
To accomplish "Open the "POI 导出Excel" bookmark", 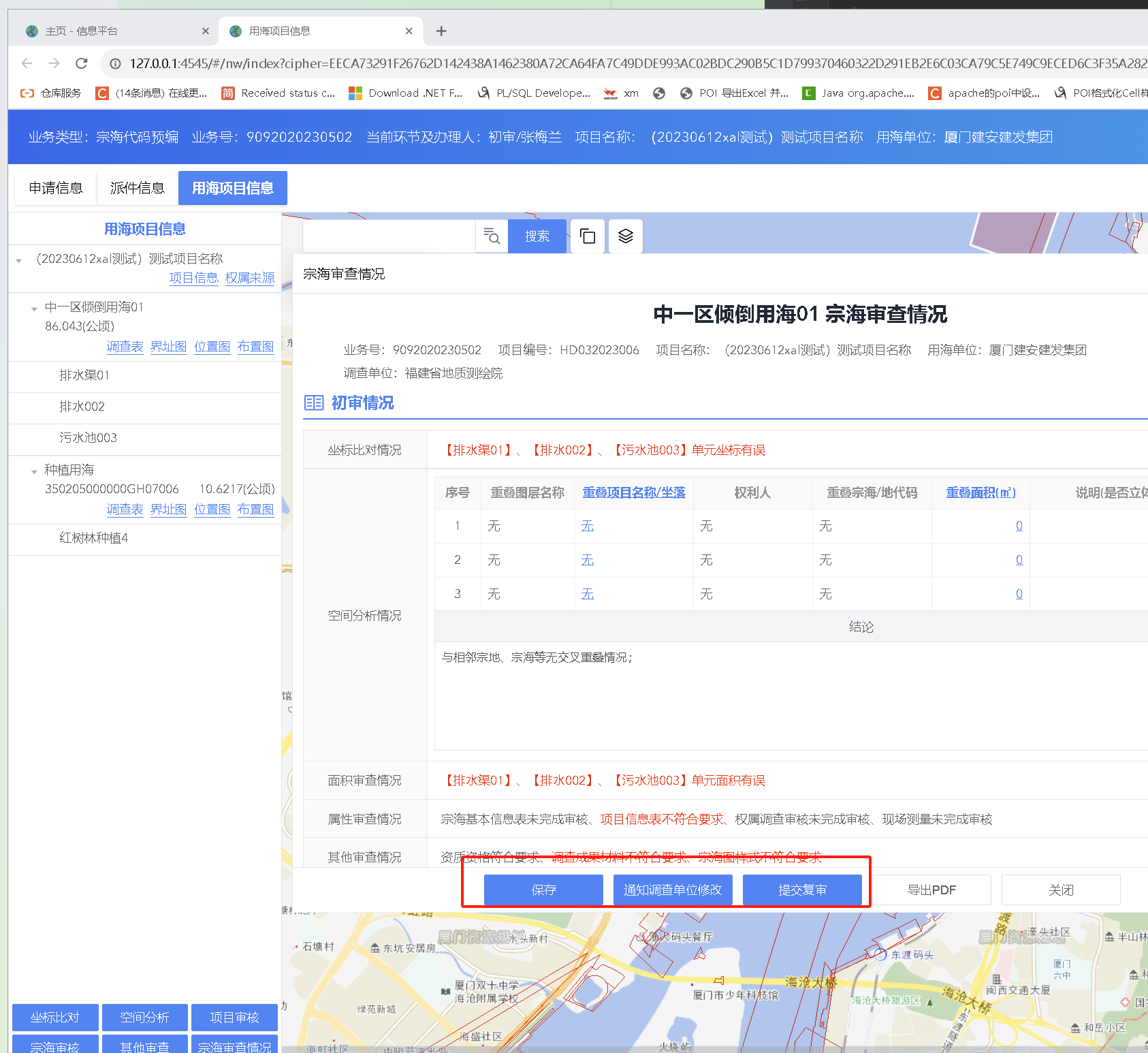I will tap(735, 93).
